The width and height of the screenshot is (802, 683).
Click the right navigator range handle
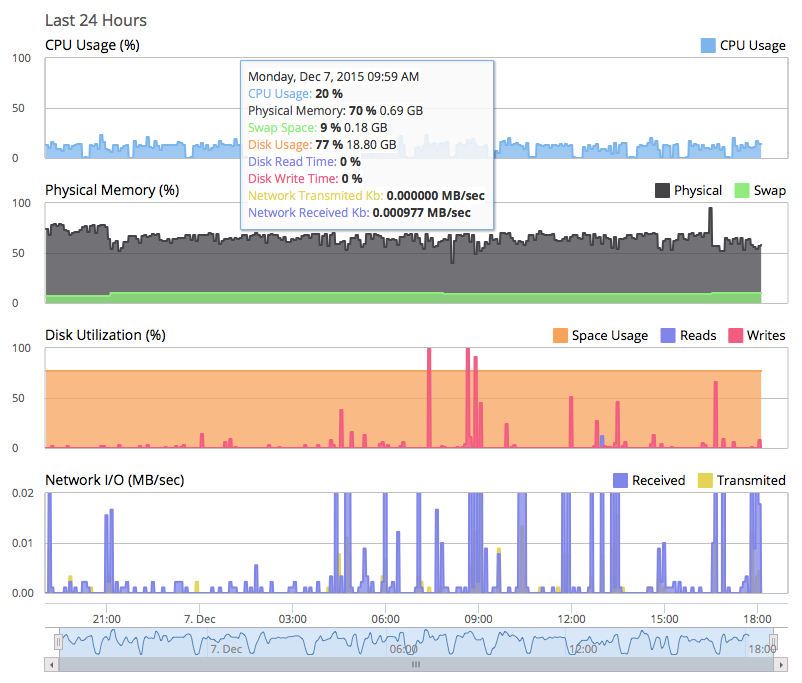[x=773, y=641]
